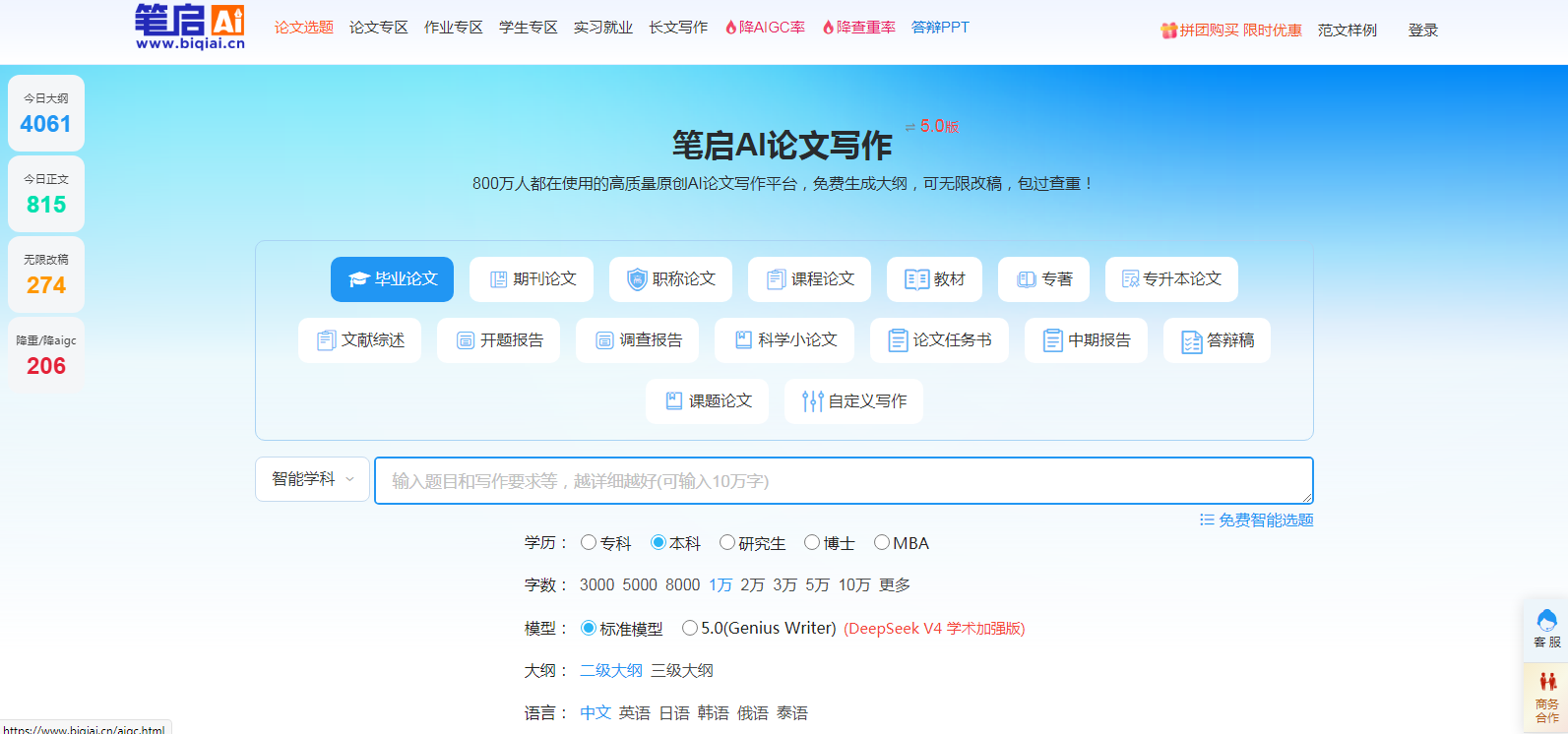
Task: Choose 5万 word count
Action: point(817,584)
